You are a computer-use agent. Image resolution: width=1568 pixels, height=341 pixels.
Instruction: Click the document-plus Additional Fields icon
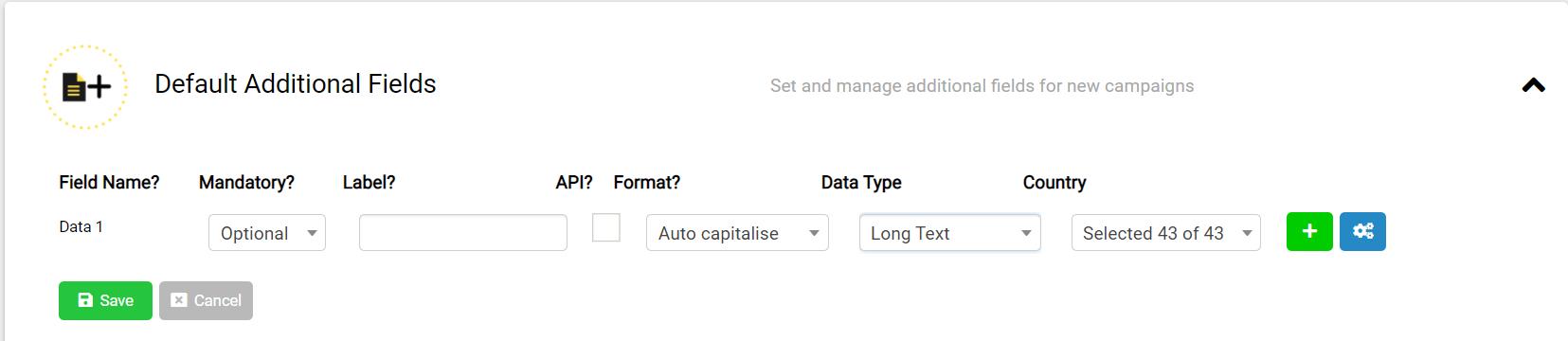85,86
